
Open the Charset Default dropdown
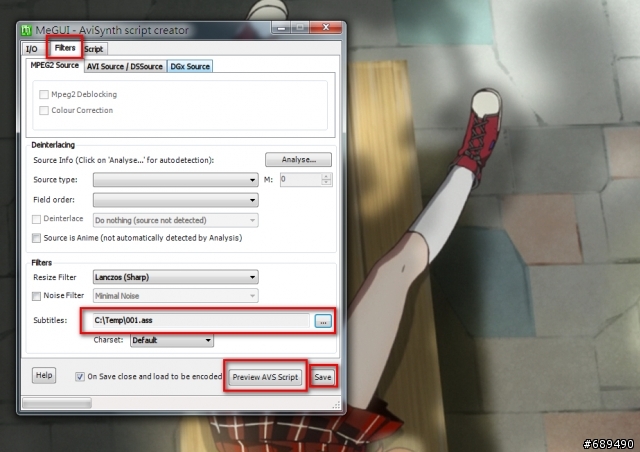point(171,340)
